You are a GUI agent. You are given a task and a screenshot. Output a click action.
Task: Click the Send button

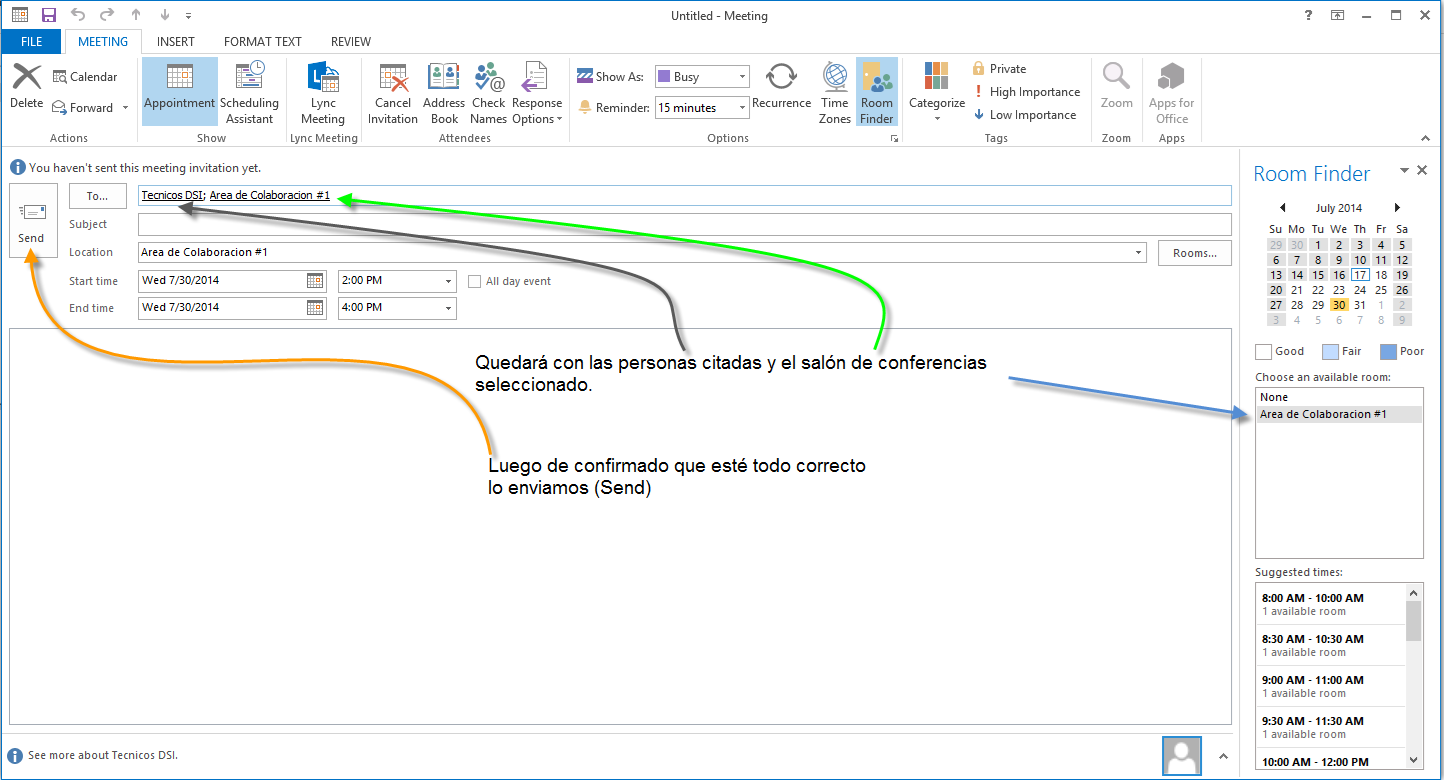pos(32,221)
